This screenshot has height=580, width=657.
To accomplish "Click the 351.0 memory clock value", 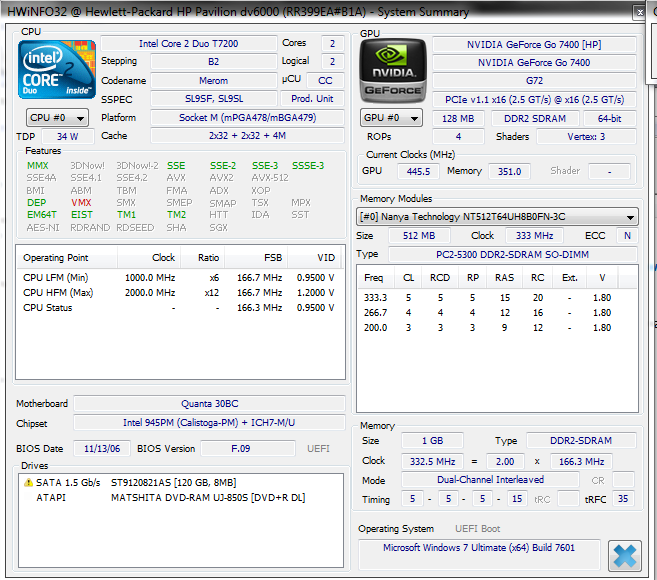I will [x=510, y=171].
